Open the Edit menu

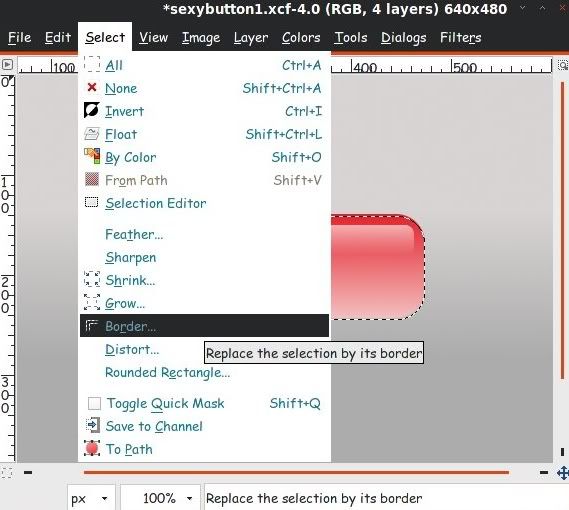click(x=58, y=37)
